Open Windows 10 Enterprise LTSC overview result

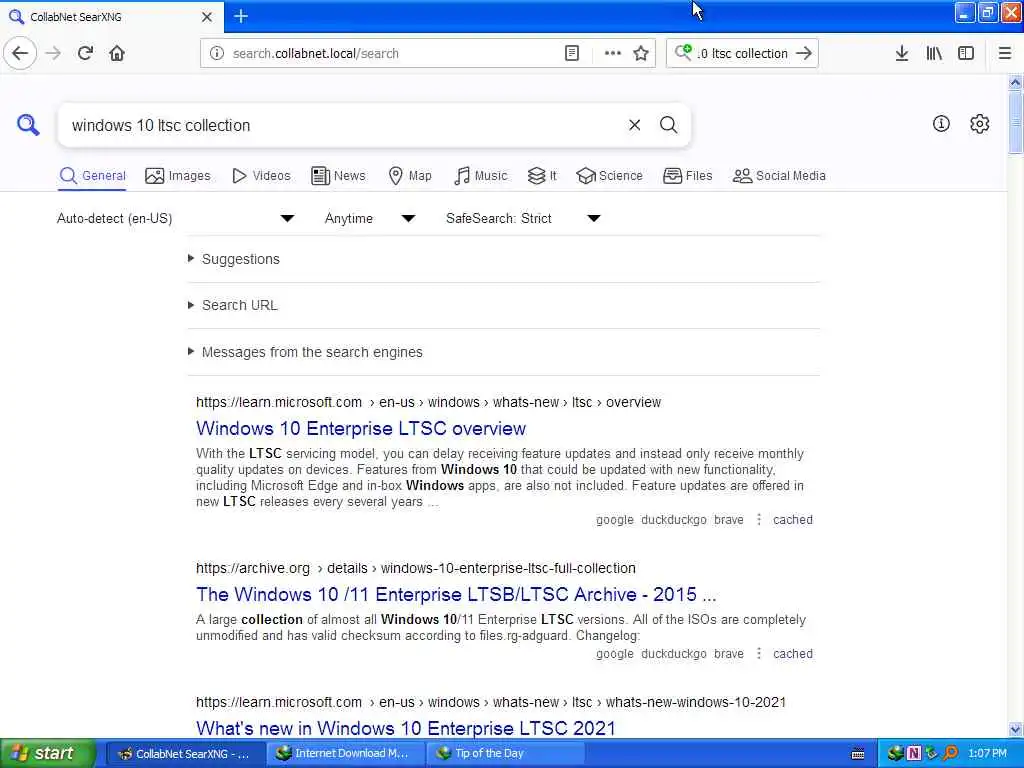[x=361, y=428]
